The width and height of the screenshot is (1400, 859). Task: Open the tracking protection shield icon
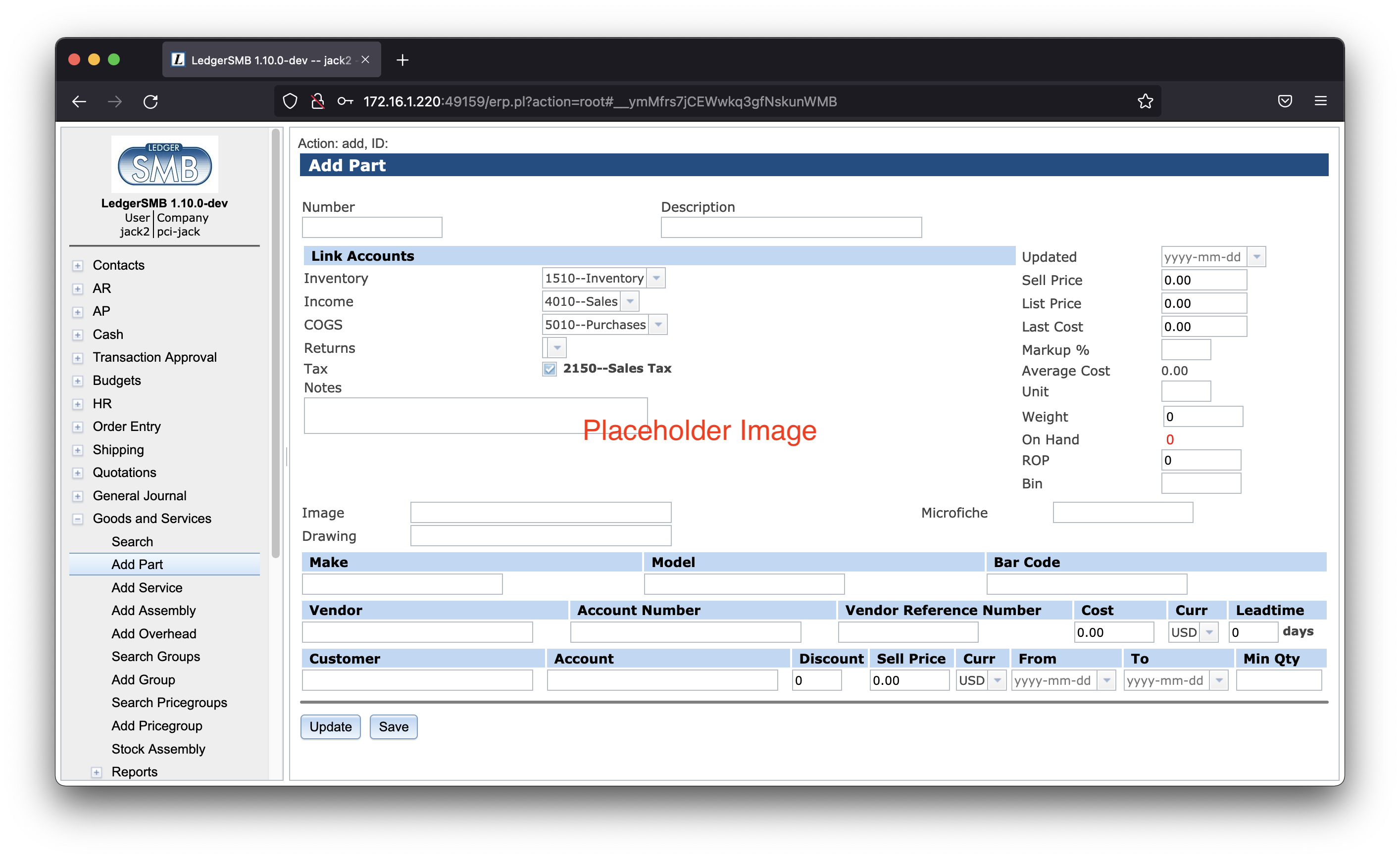point(290,102)
